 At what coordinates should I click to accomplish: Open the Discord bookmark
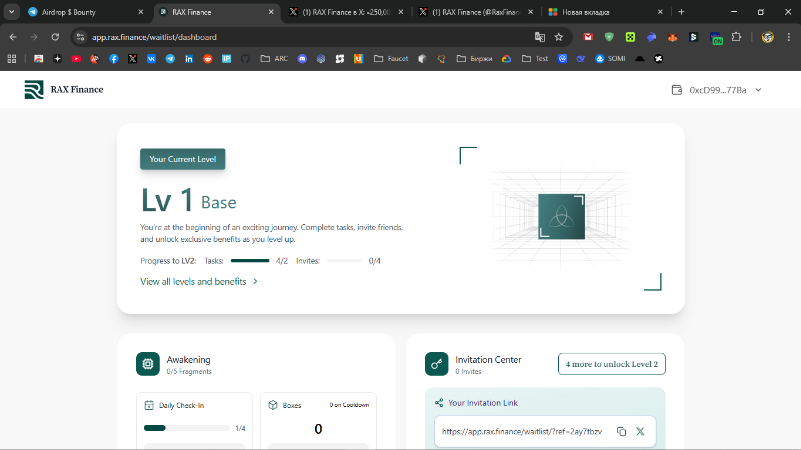click(302, 59)
